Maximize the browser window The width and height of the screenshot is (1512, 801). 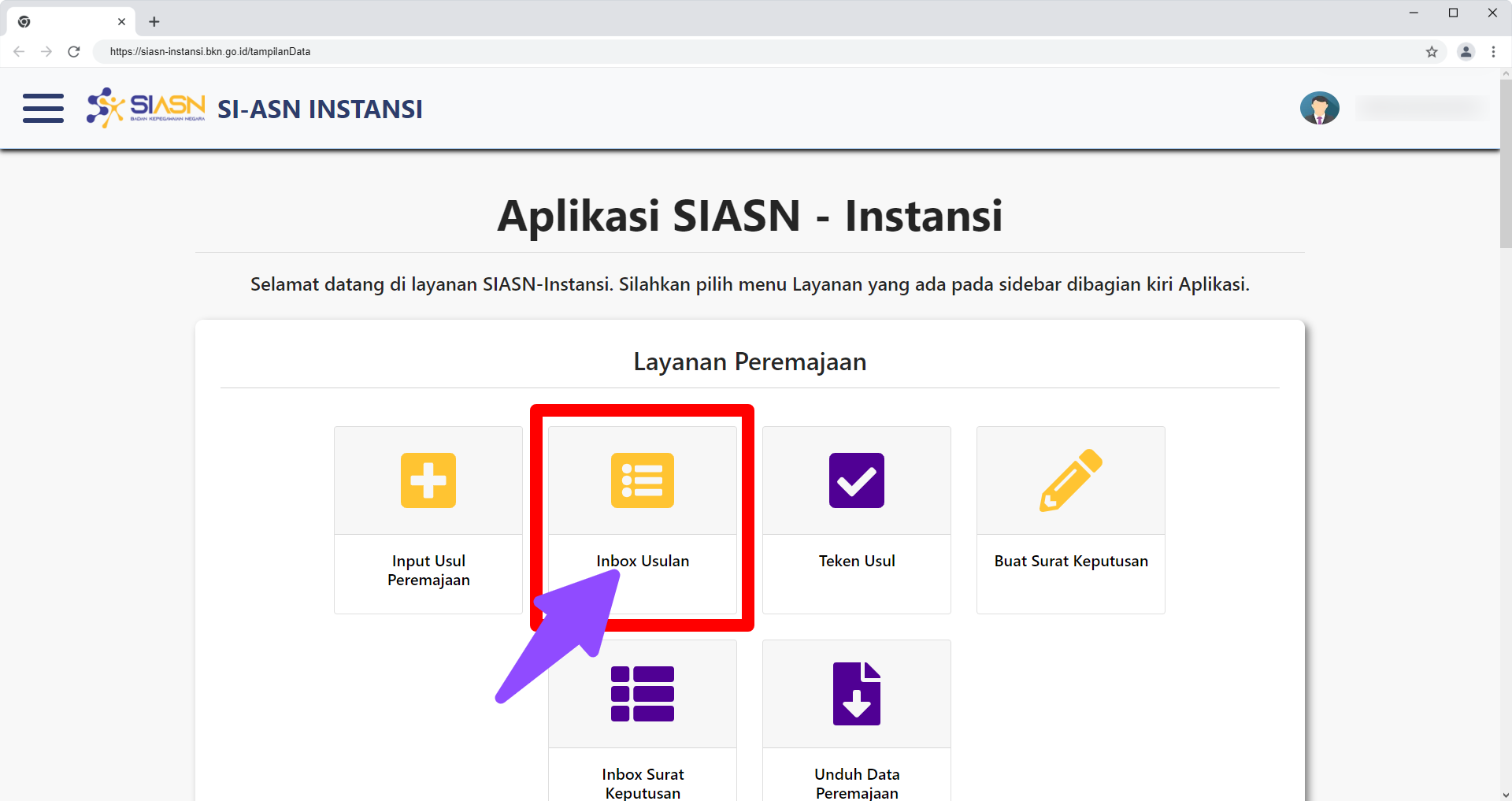(1453, 13)
